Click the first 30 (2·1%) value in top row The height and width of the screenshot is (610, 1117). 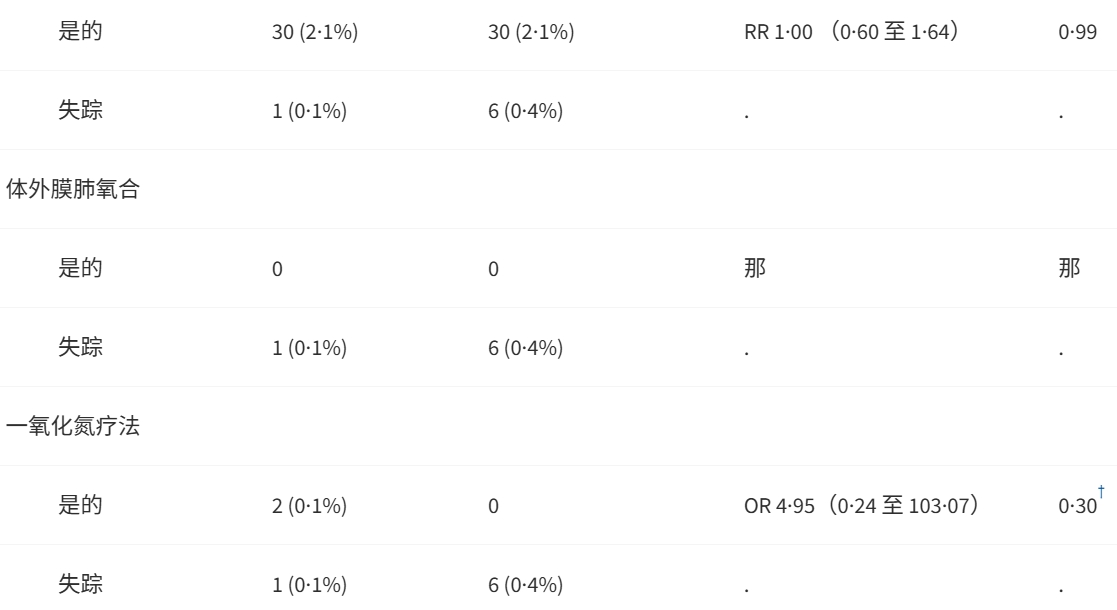(315, 32)
